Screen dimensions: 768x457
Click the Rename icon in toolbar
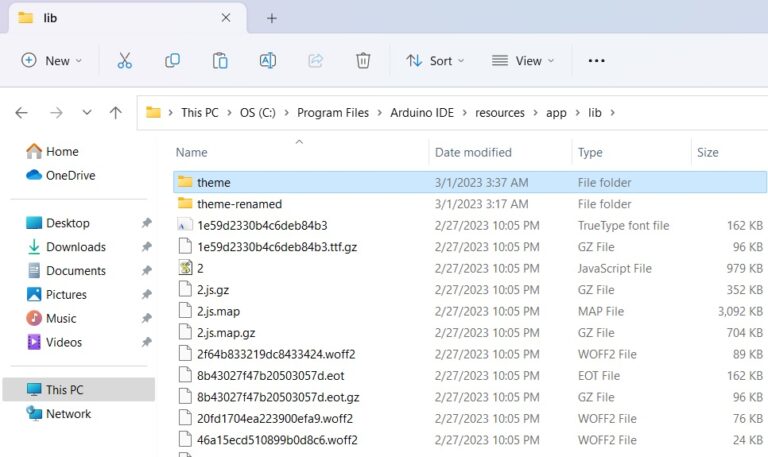(x=267, y=61)
